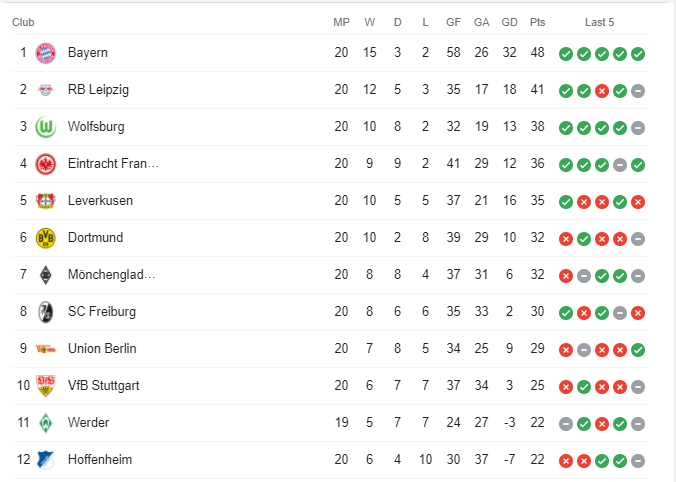Open the Bayern team name link
676x482 pixels.
[88, 53]
